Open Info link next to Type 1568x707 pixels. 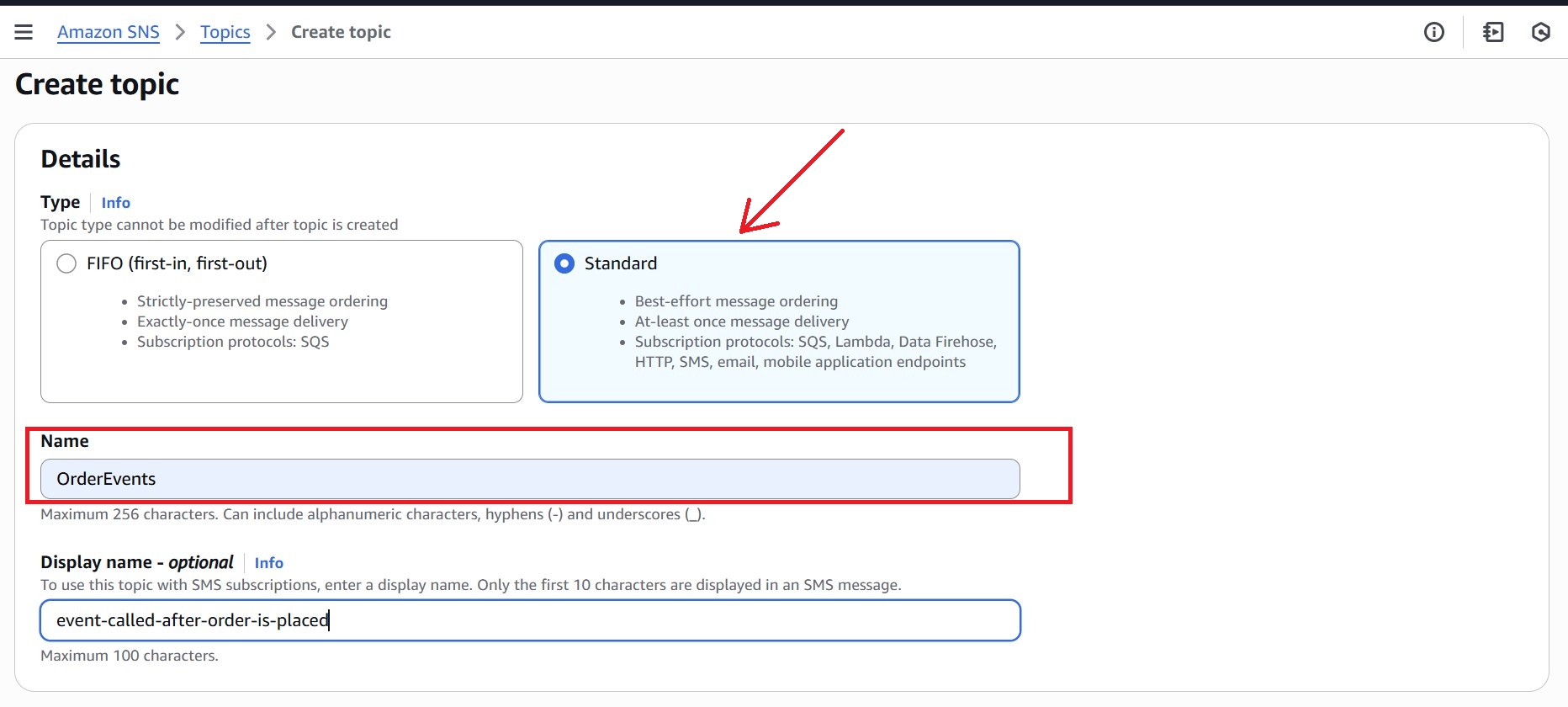click(x=115, y=203)
